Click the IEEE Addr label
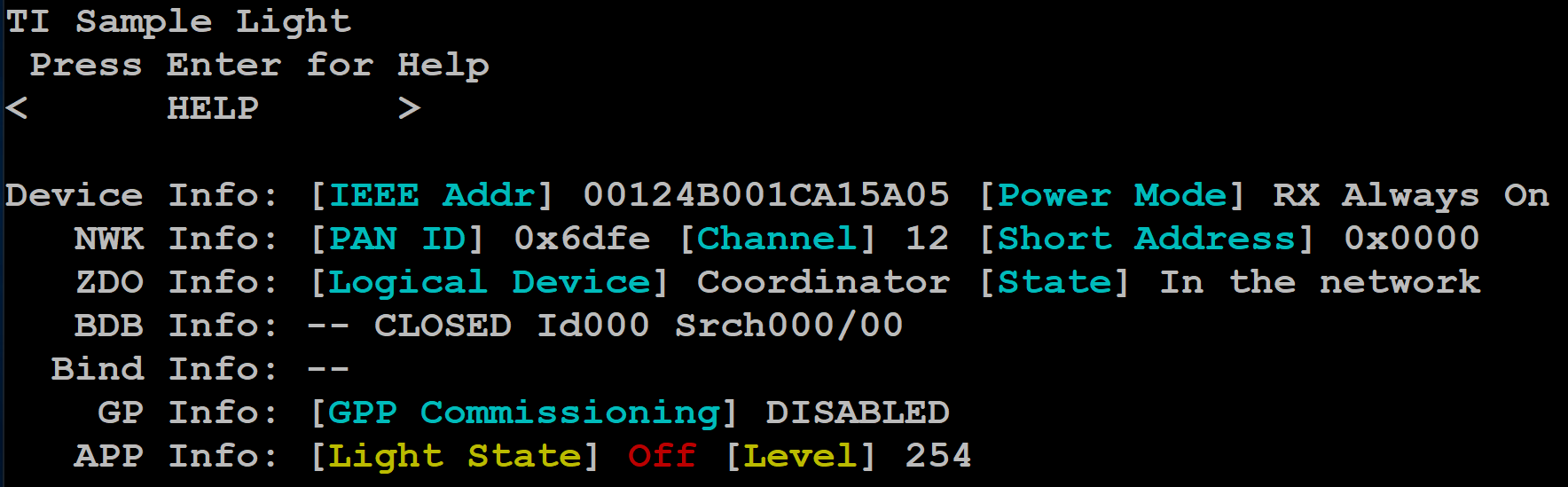Screen dimensions: 1568x487 tap(432, 195)
